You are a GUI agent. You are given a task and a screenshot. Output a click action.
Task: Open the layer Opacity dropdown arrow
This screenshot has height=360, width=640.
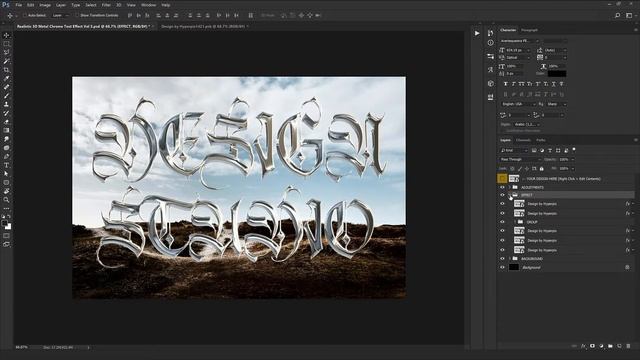point(573,159)
